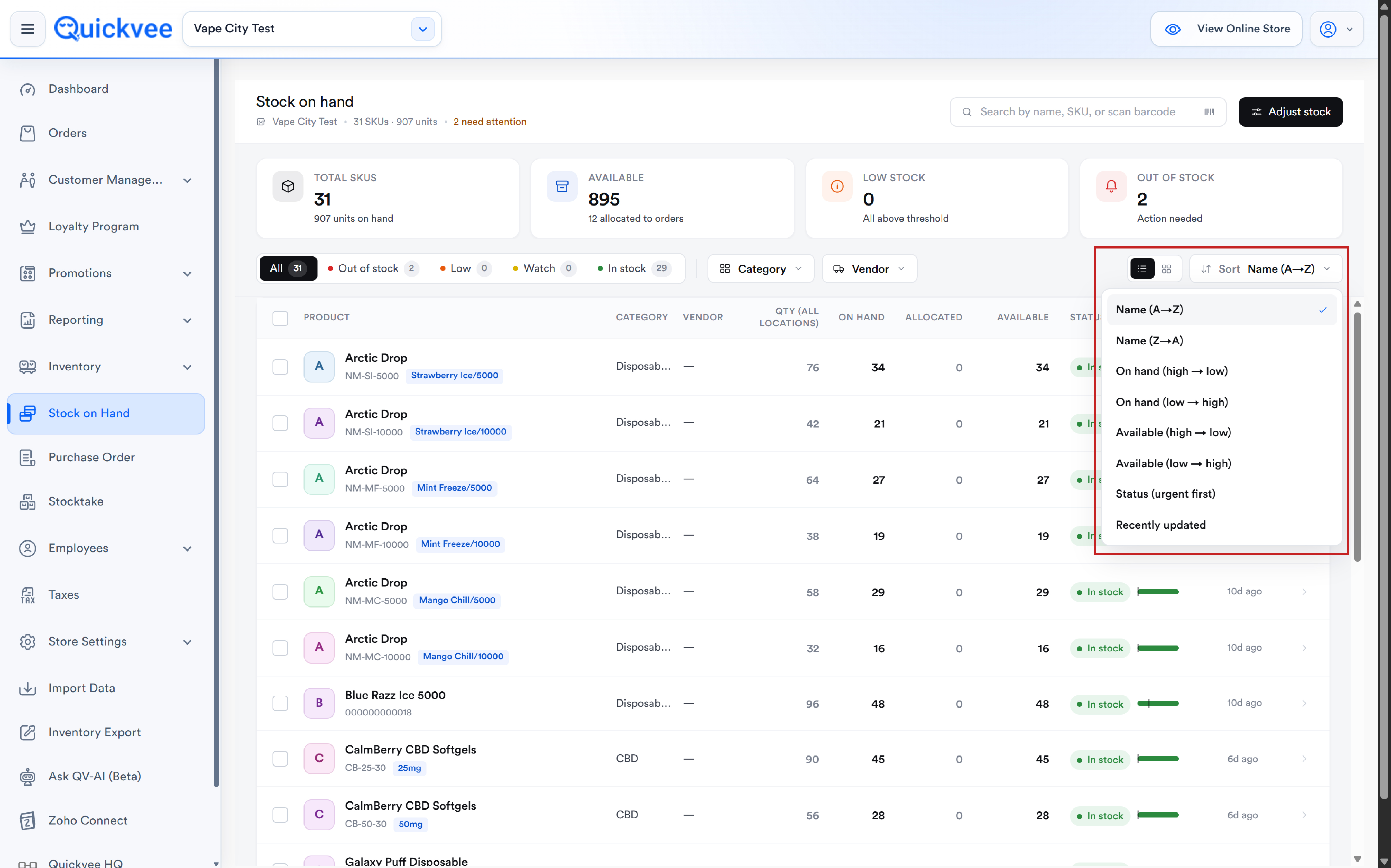The width and height of the screenshot is (1391, 868).
Task: Click the Inventory Export icon
Action: click(27, 733)
